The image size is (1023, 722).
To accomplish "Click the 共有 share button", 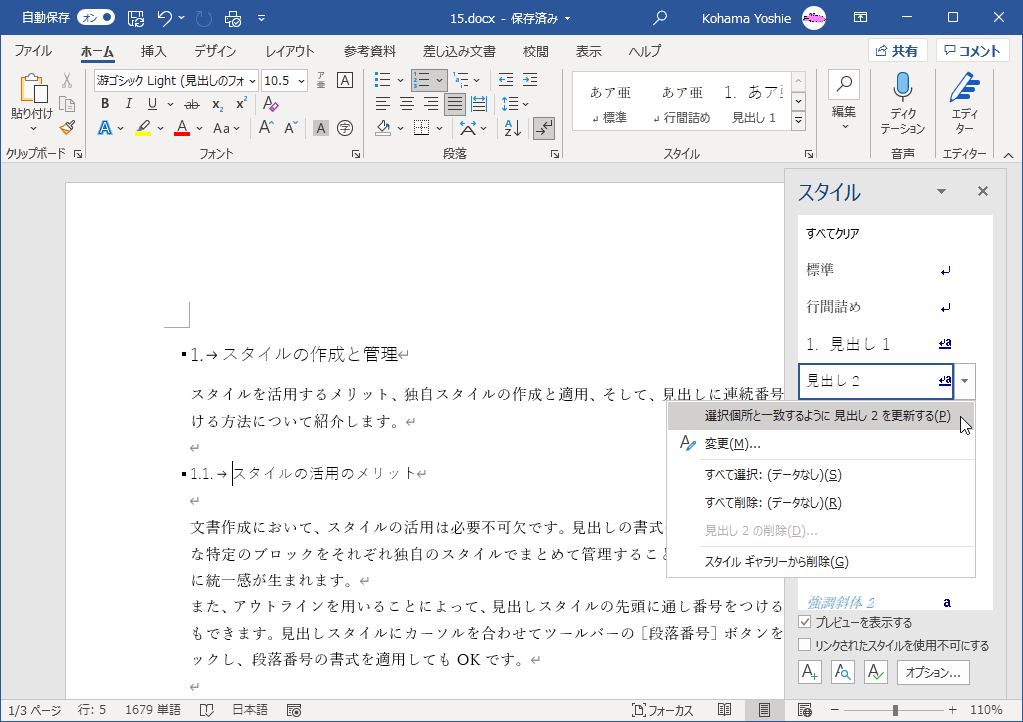I will pyautogui.click(x=897, y=51).
